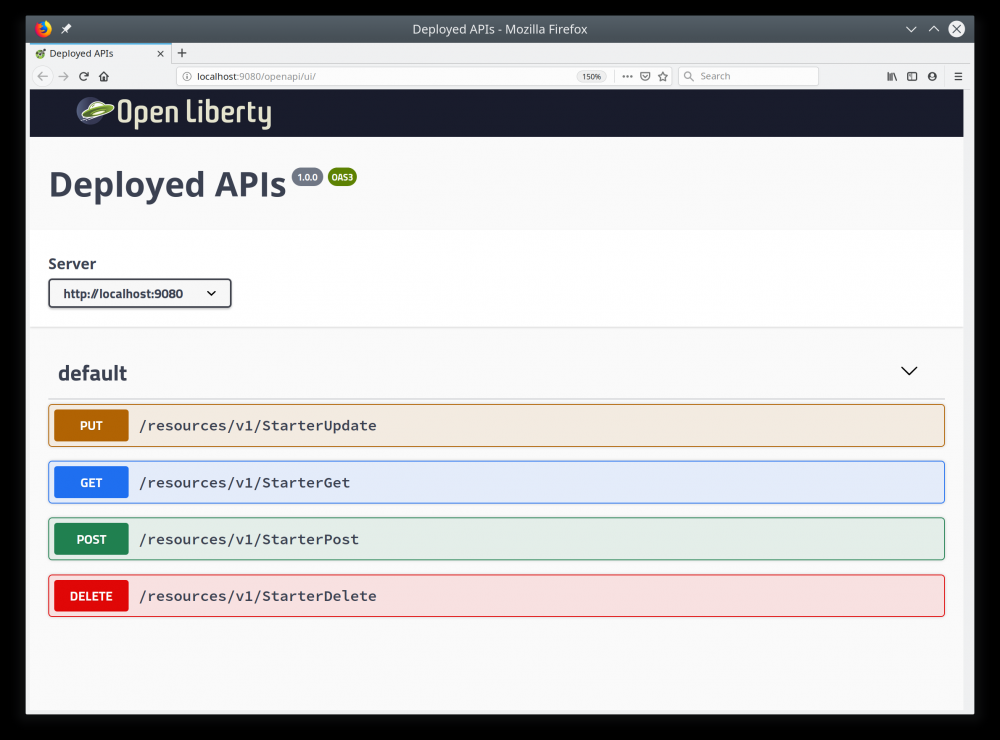Collapse the default API section chevron
Viewport: 1000px width, 740px height.
tap(909, 371)
